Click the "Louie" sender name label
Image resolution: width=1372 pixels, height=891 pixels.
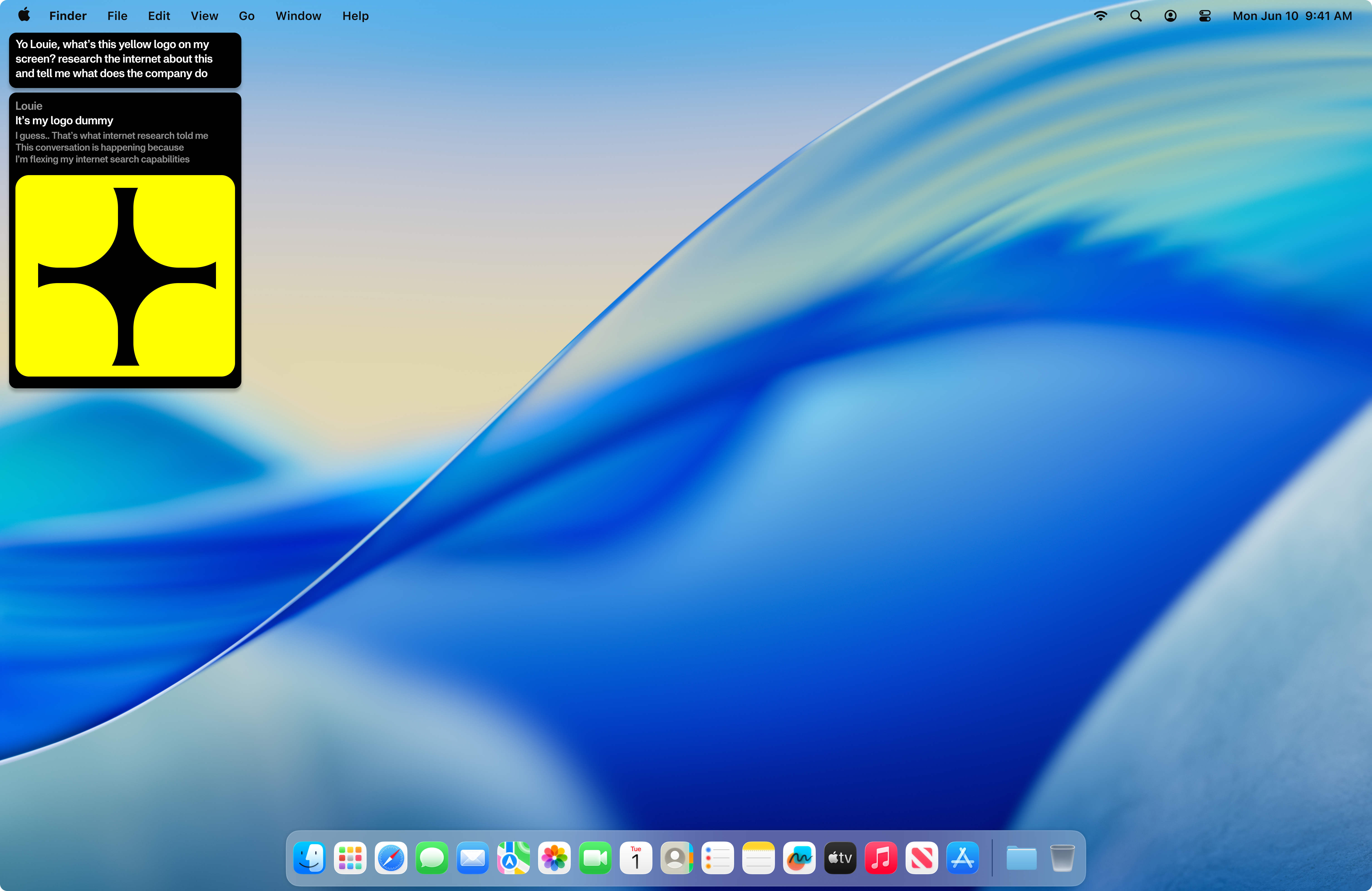click(x=29, y=106)
